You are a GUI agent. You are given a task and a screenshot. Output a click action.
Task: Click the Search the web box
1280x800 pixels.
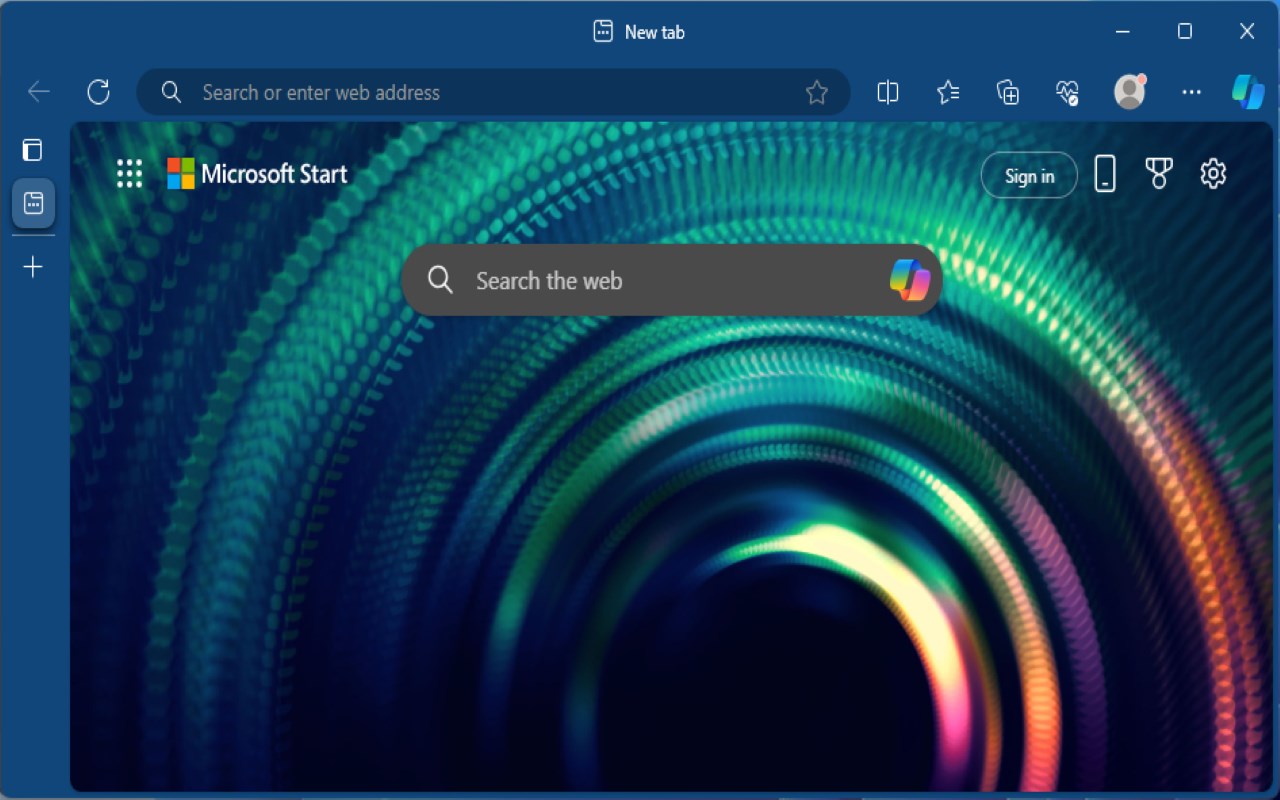pos(671,280)
